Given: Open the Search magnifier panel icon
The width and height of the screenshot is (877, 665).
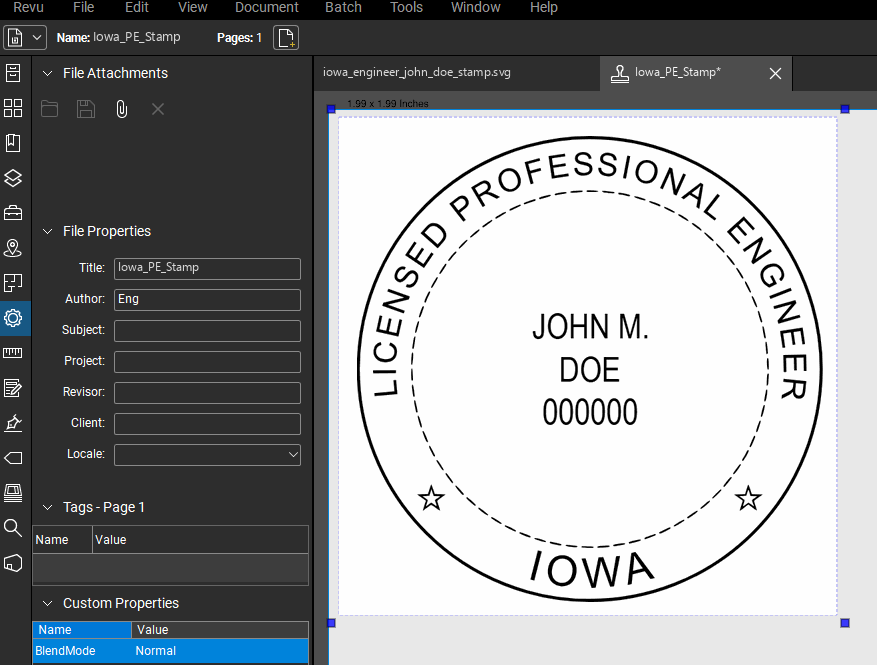Looking at the screenshot, I should click(x=13, y=527).
